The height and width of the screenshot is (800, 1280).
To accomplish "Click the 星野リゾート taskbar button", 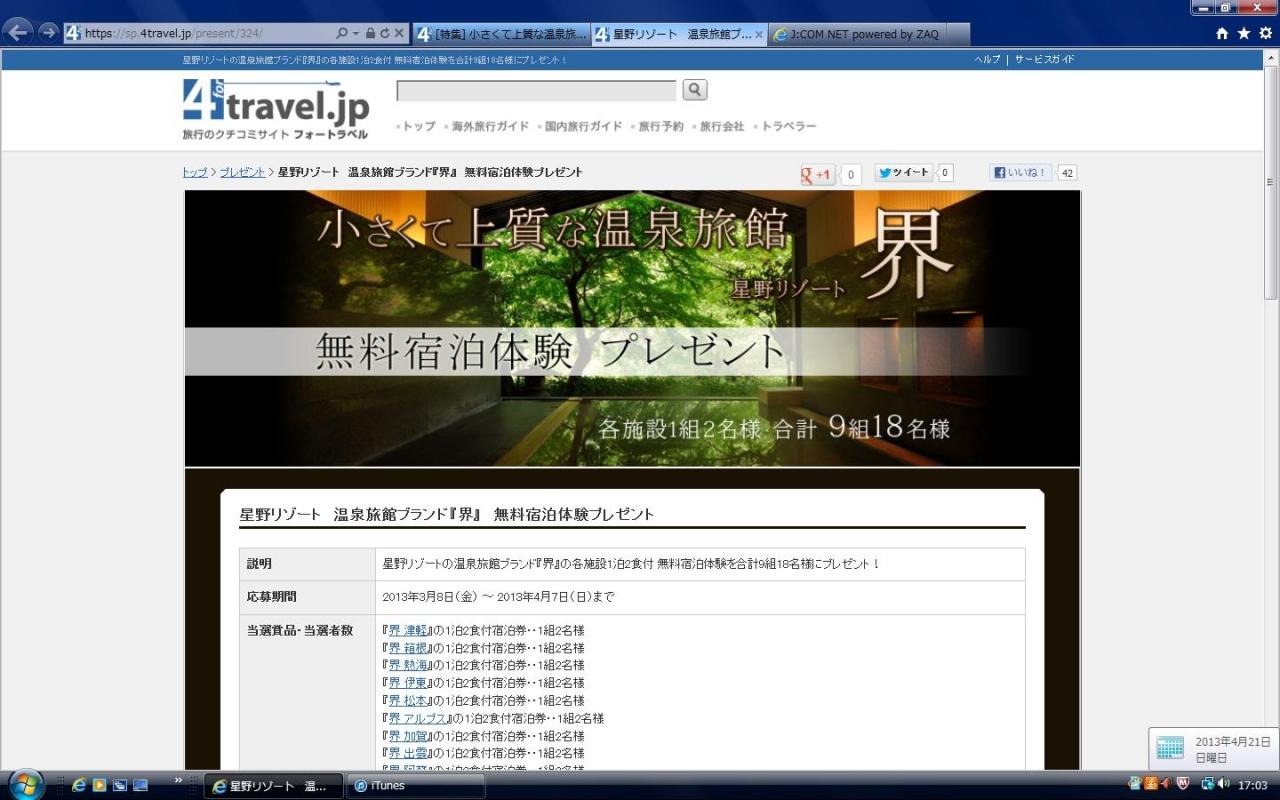I will coord(273,786).
